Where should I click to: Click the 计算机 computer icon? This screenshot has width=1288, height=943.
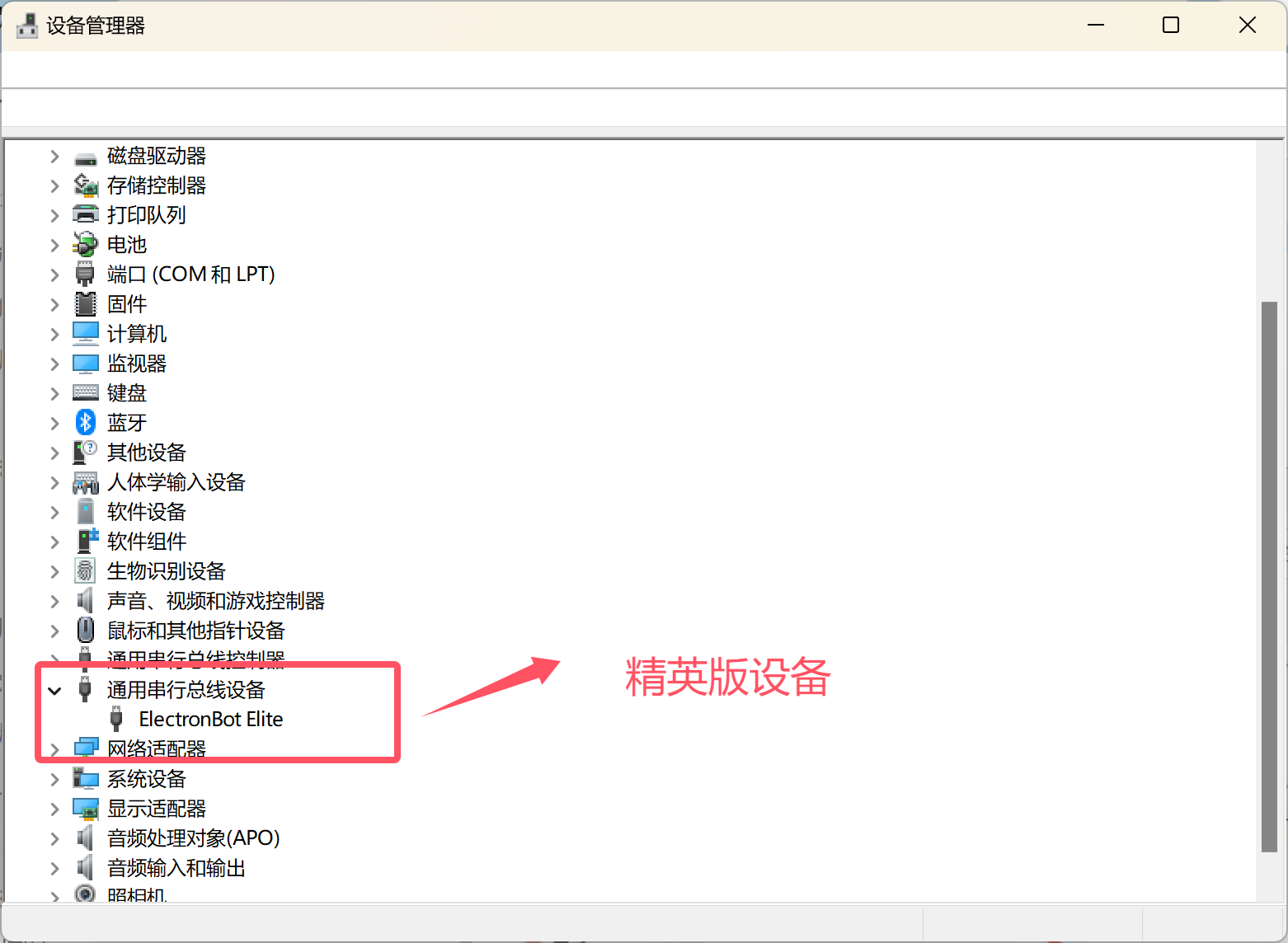pyautogui.click(x=86, y=335)
